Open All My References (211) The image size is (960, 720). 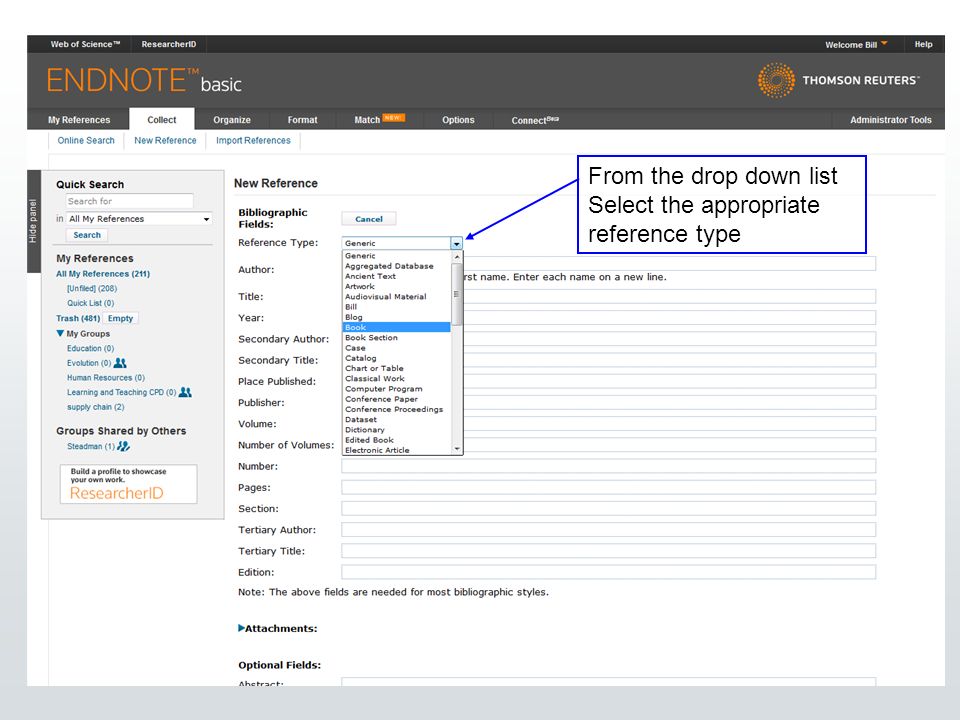103,274
